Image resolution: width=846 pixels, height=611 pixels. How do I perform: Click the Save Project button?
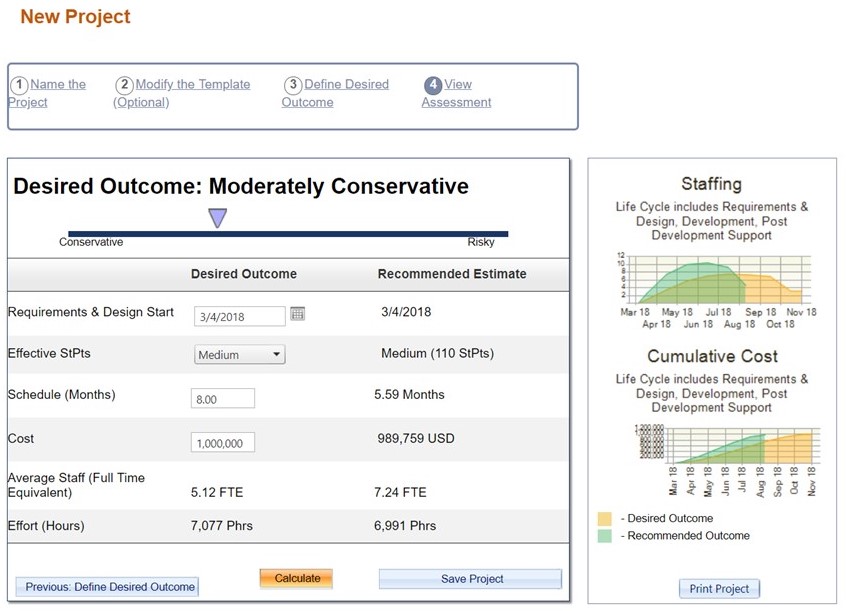(470, 579)
